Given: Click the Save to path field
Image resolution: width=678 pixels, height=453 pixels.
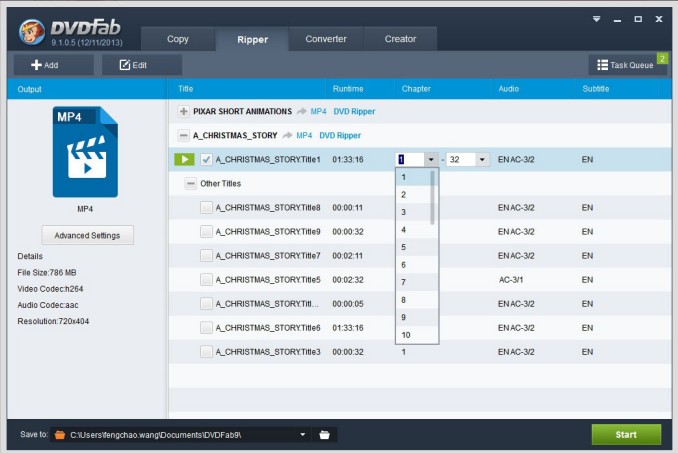Looking at the screenshot, I should click(x=182, y=435).
